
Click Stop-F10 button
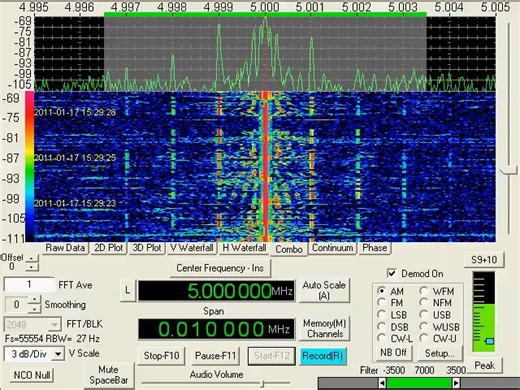[161, 356]
